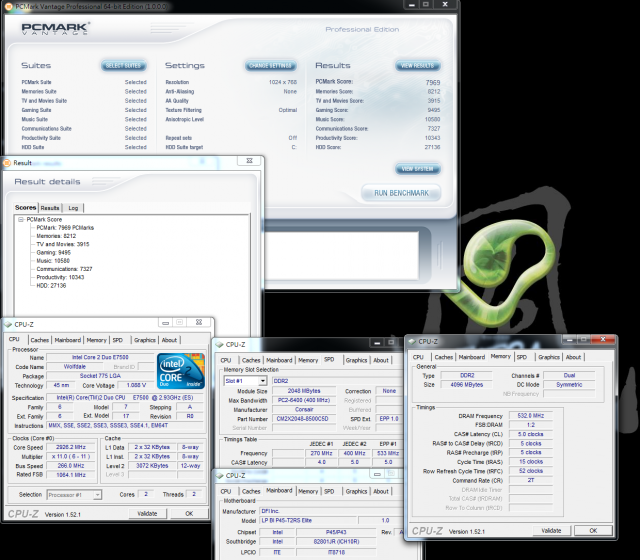Open SPD tab in Mainboard CPU-Z window
Image resolution: width=640 pixels, height=560 pixels.
pos(329,491)
